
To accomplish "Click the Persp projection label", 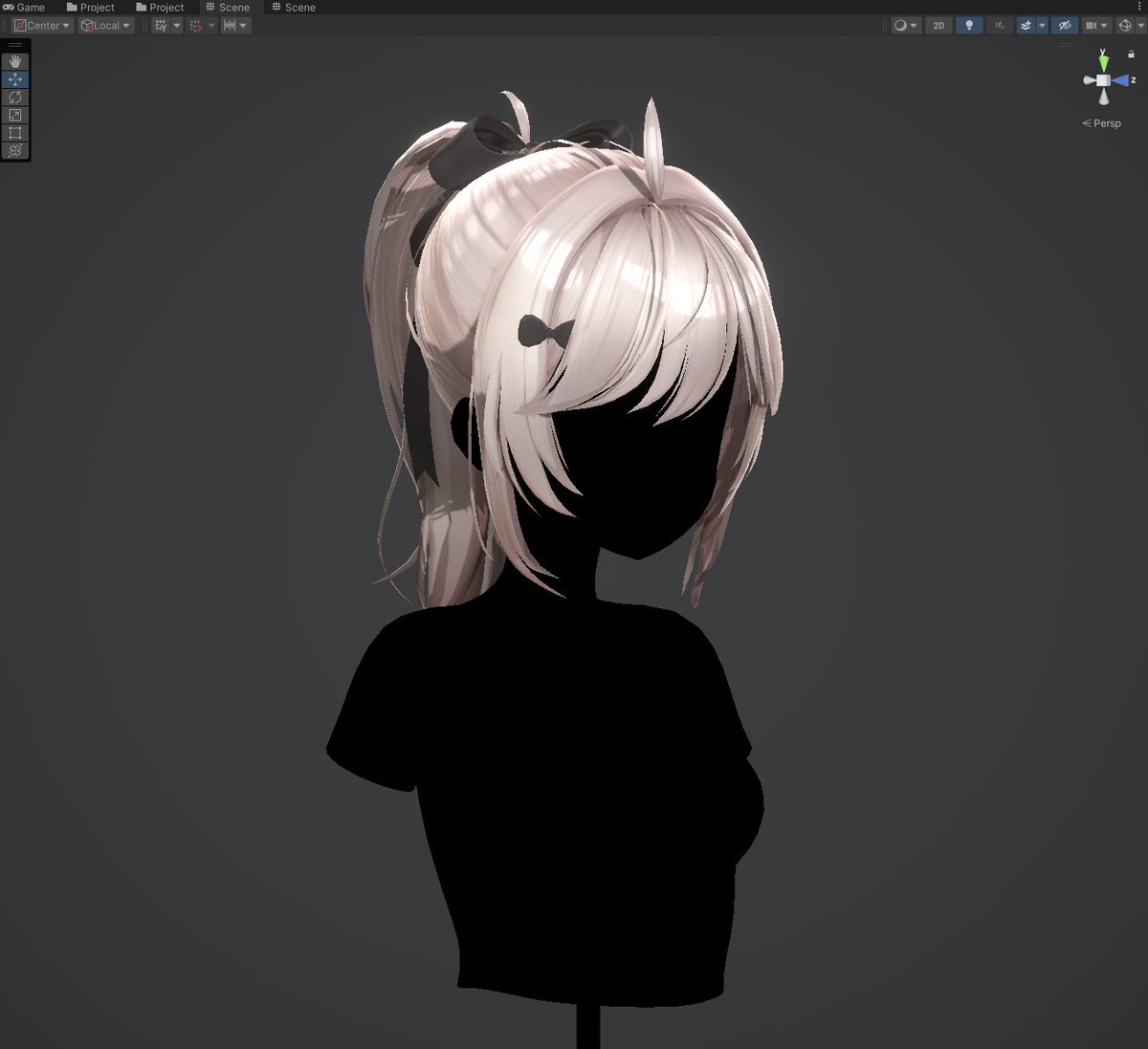I will [x=1102, y=123].
